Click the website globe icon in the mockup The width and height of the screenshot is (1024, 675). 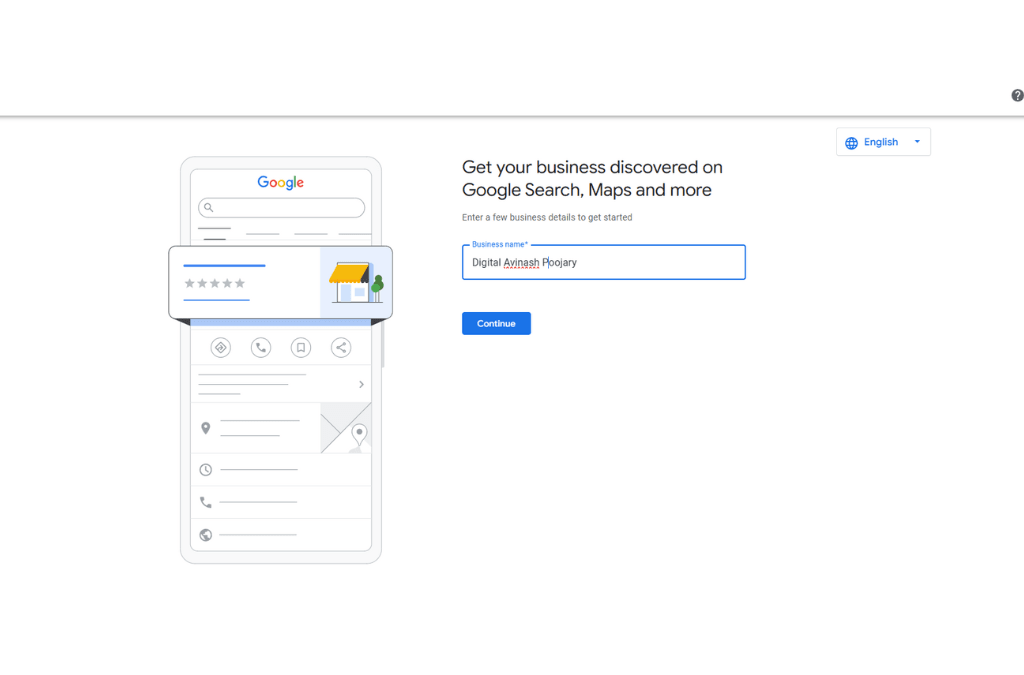[x=206, y=534]
